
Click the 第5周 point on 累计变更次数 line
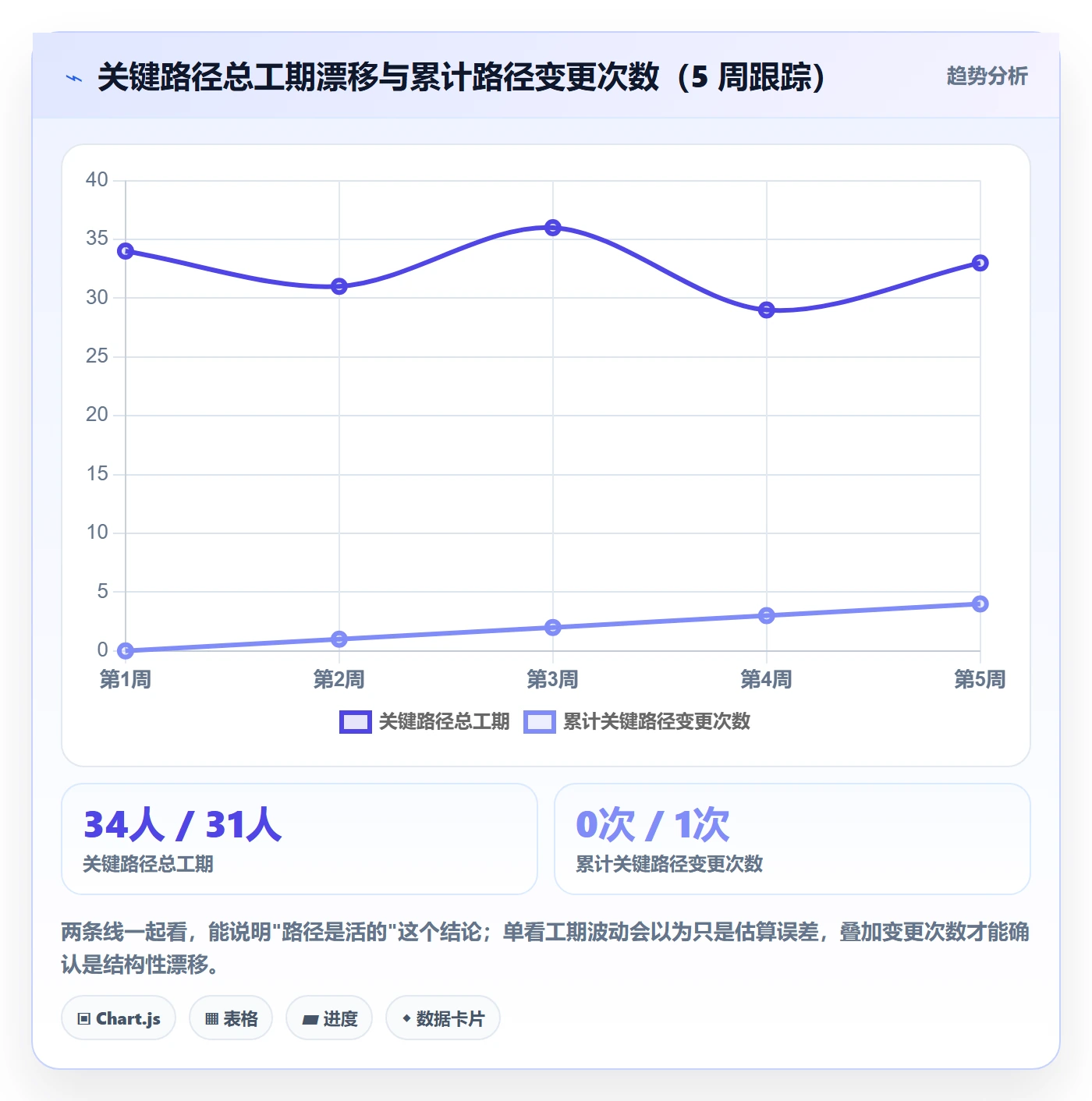[x=980, y=604]
